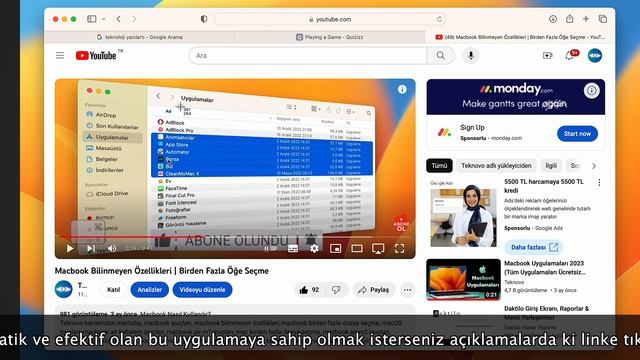Viewport: 640px width, 360px height.
Task: Like the video with 92 likes
Action: coord(309,290)
